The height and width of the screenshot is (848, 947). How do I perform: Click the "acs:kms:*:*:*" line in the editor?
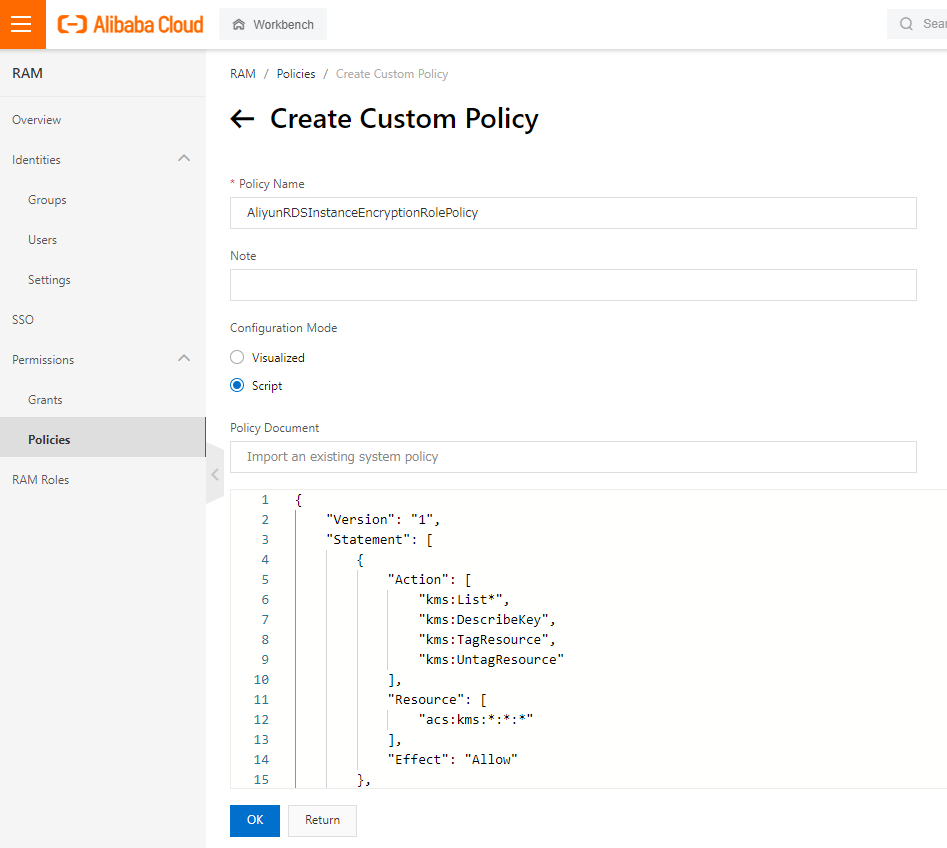click(475, 719)
